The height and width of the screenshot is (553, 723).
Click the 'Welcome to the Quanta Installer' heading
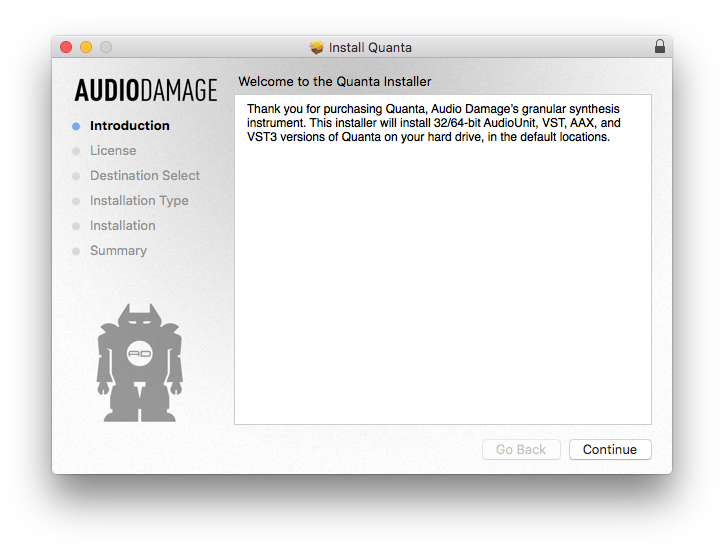pyautogui.click(x=335, y=82)
